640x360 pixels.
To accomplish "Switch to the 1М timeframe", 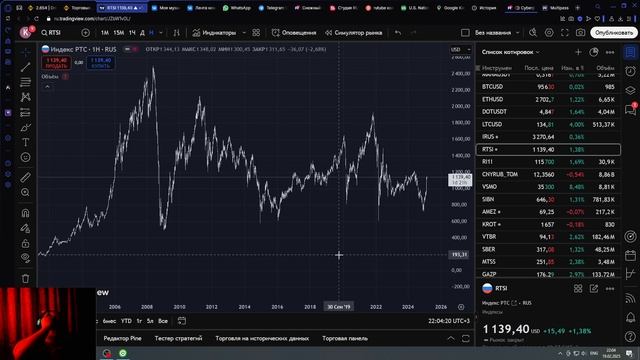I will pos(105,33).
